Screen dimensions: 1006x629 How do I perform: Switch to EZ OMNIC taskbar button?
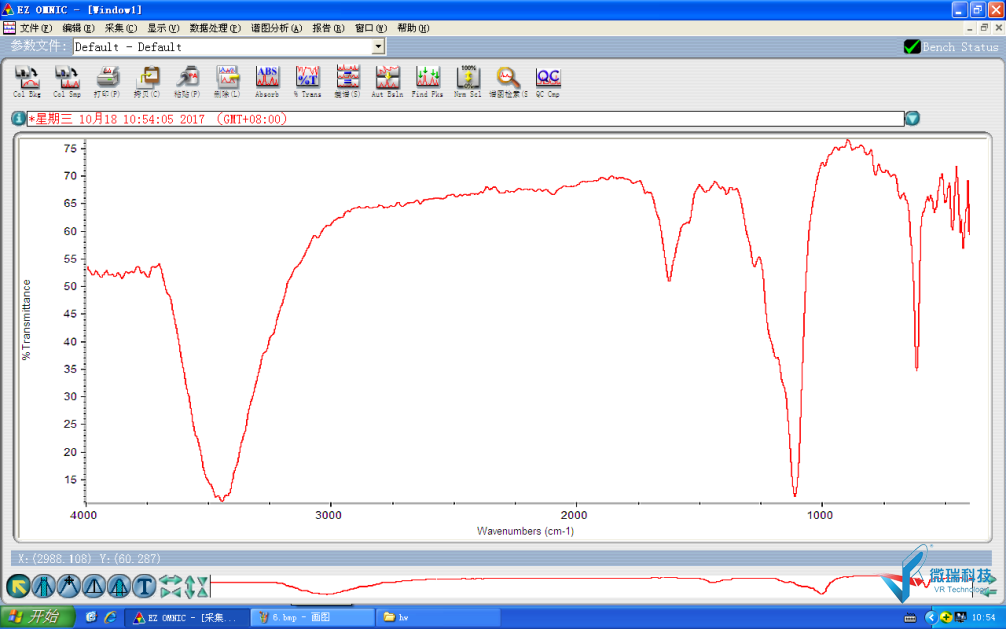coord(186,617)
